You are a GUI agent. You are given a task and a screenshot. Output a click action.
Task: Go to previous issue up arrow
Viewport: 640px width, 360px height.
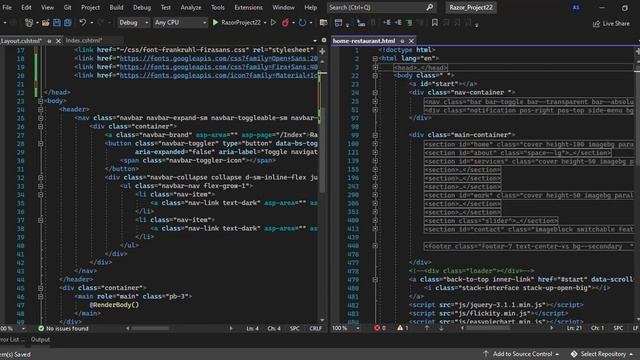(427, 328)
